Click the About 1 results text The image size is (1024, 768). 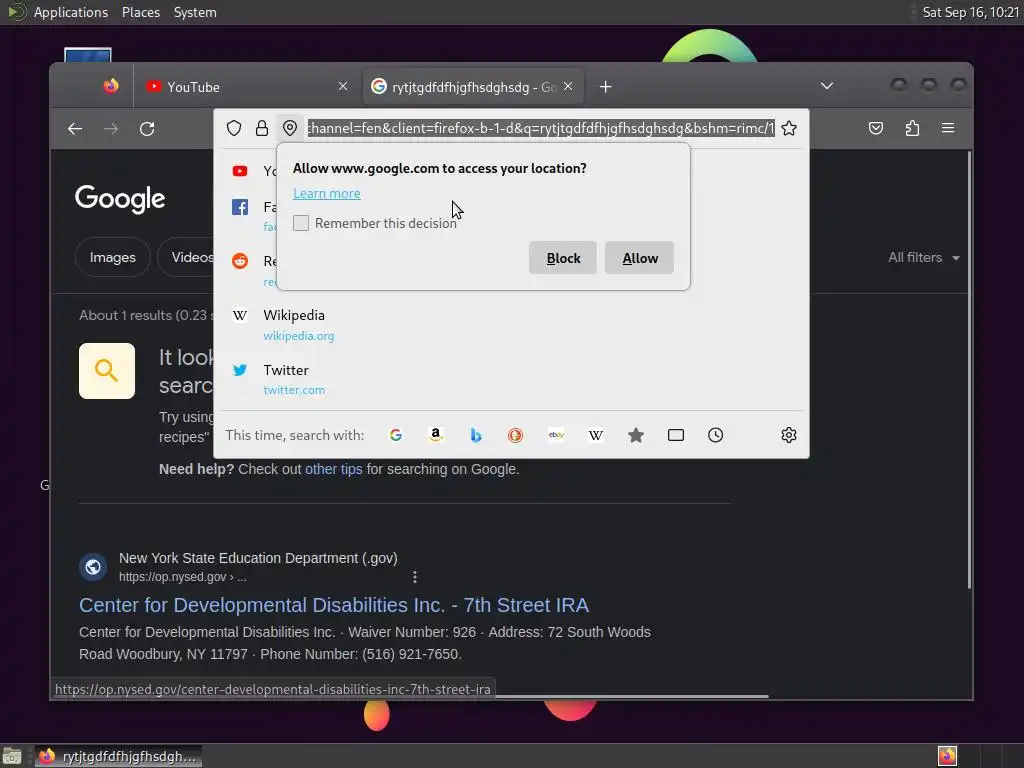pyautogui.click(x=144, y=315)
